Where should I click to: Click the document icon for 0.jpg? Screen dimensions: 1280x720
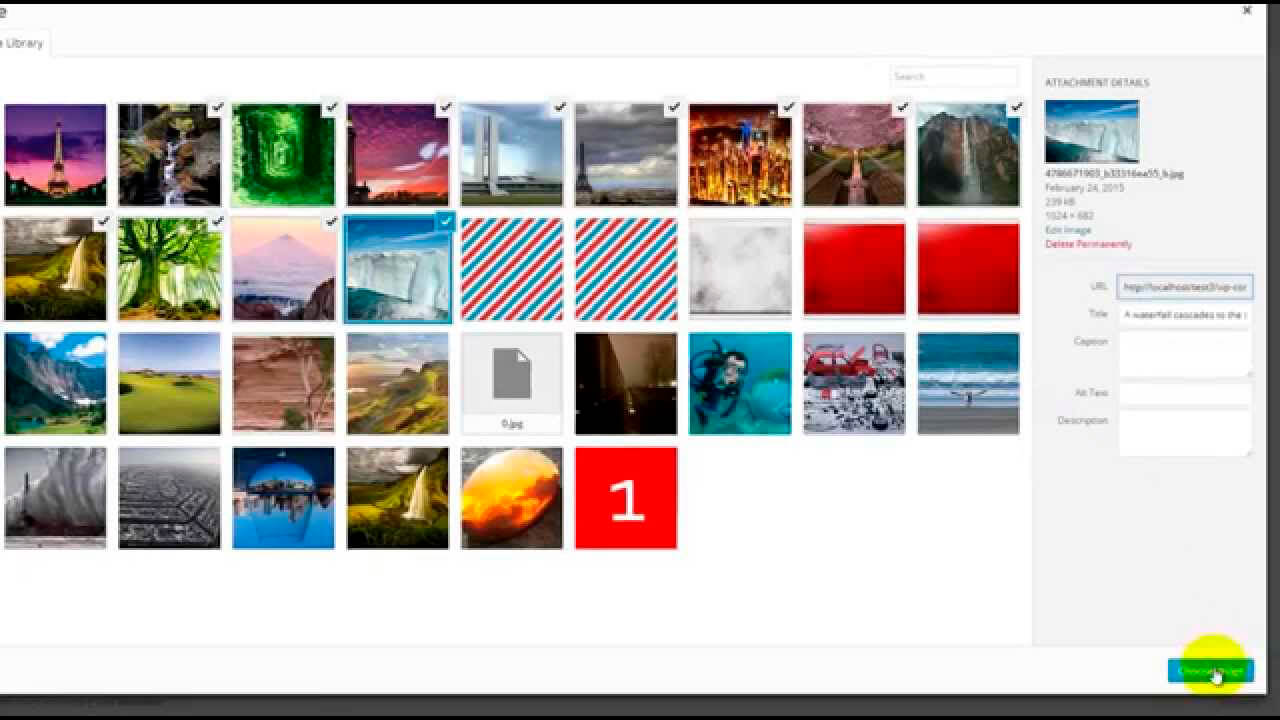click(511, 375)
